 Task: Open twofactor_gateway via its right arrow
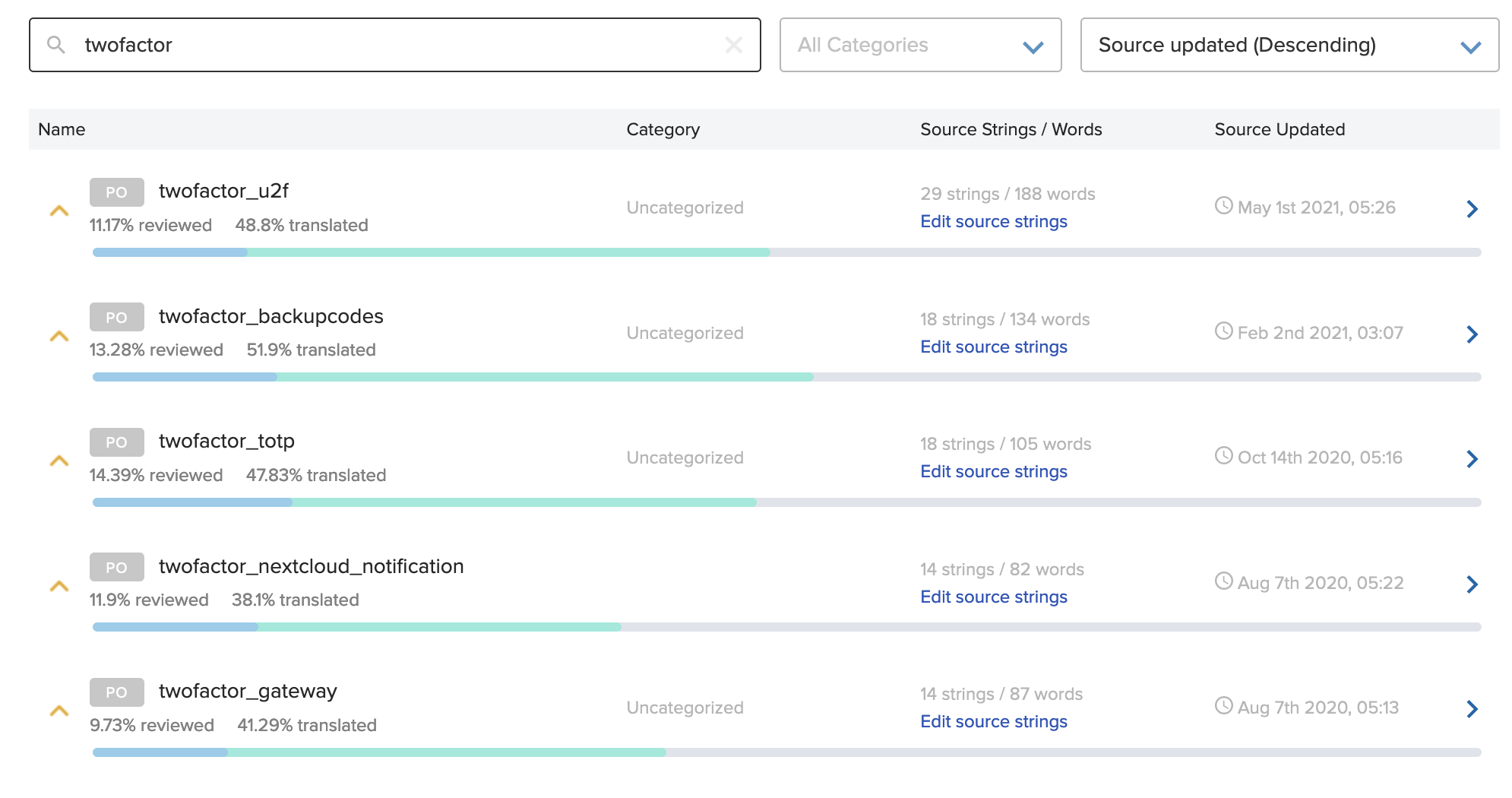(x=1472, y=708)
